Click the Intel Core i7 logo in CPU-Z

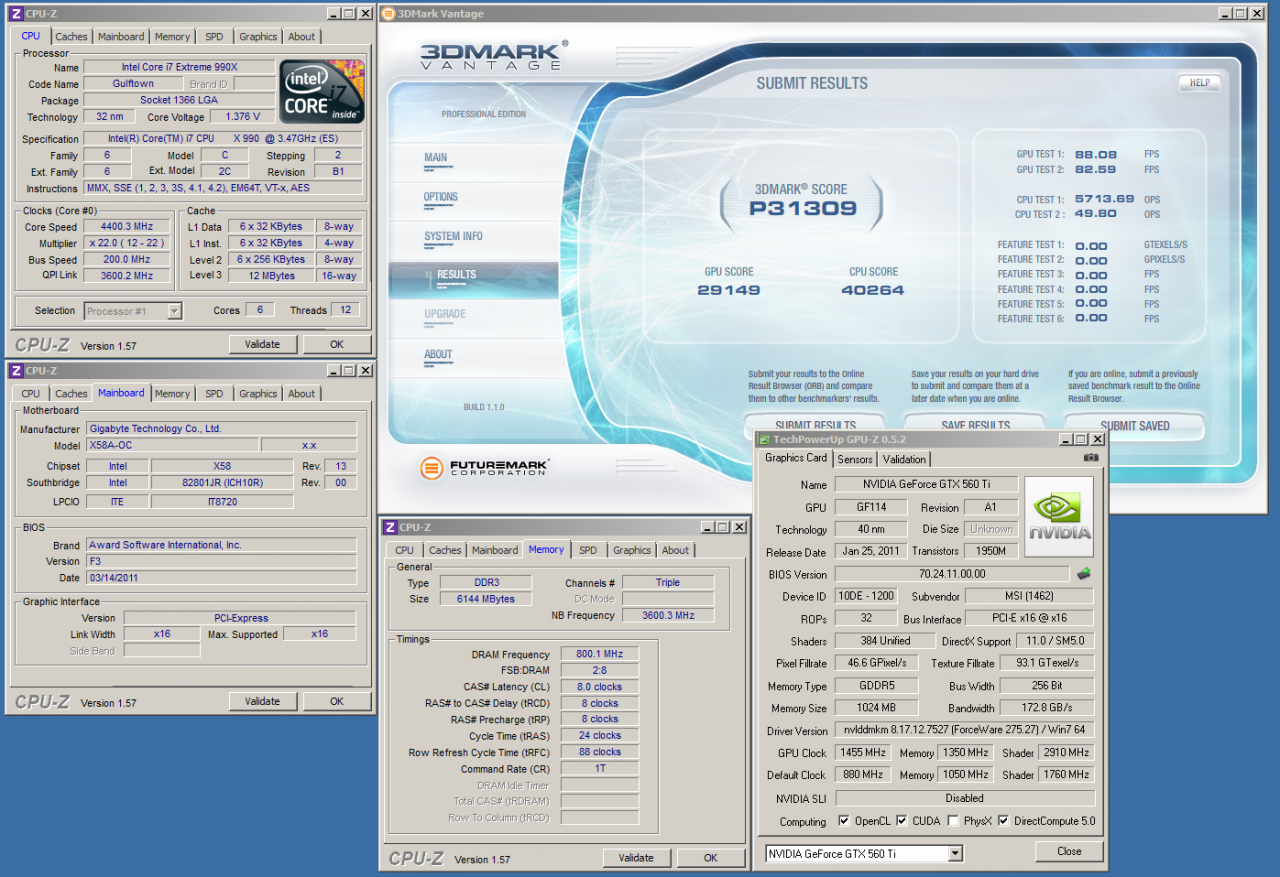coord(321,92)
